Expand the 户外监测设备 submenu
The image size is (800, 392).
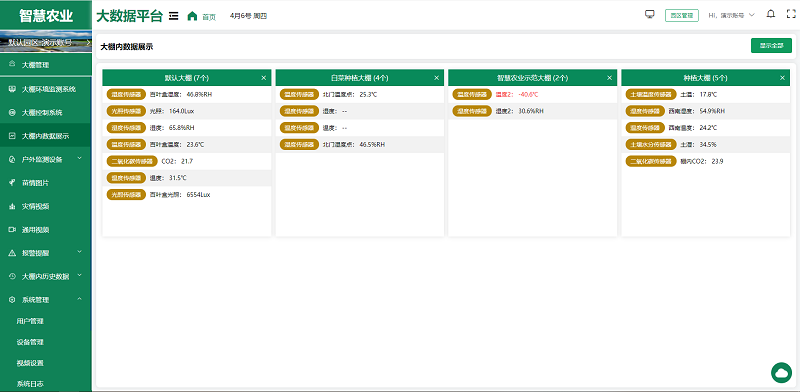(46, 159)
